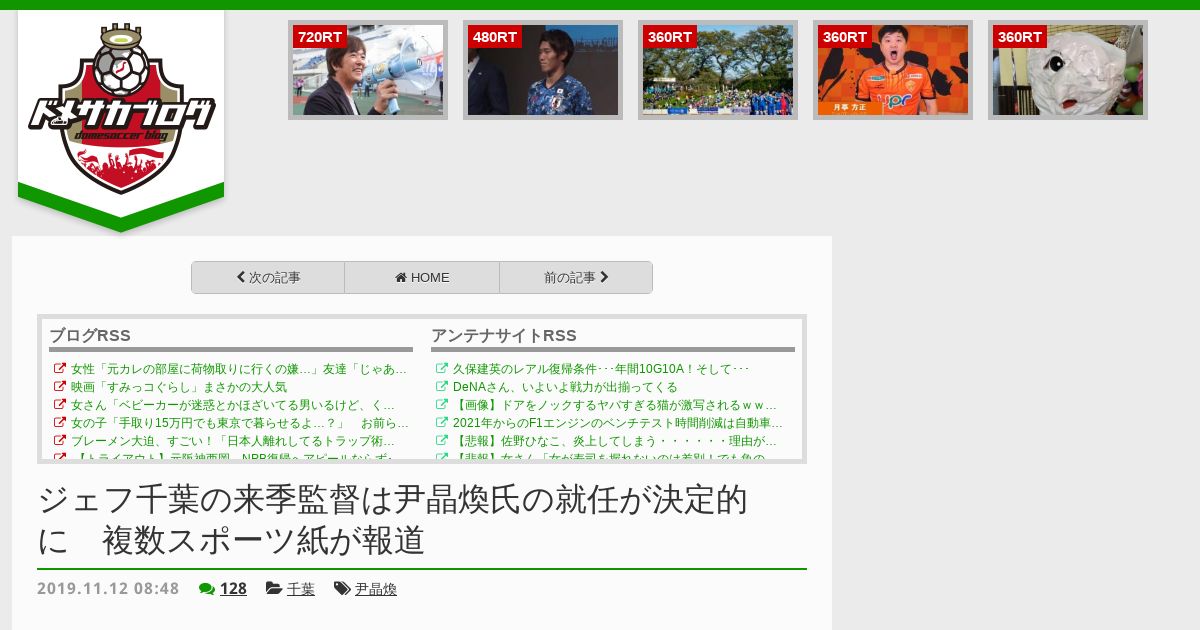This screenshot has width=1200, height=630.
Task: Click external-link icon beside 女の子「手取り15万円
Action: click(60, 422)
